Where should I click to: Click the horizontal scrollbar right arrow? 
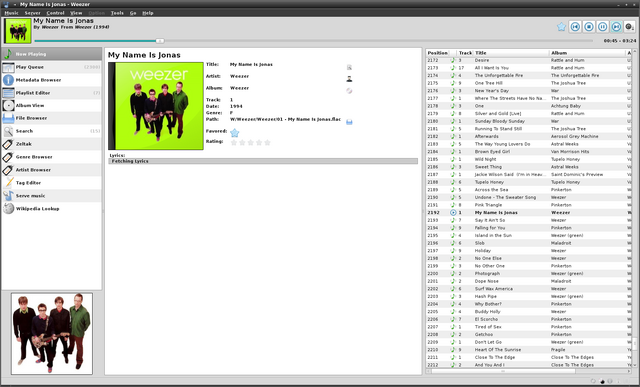[x=629, y=371]
